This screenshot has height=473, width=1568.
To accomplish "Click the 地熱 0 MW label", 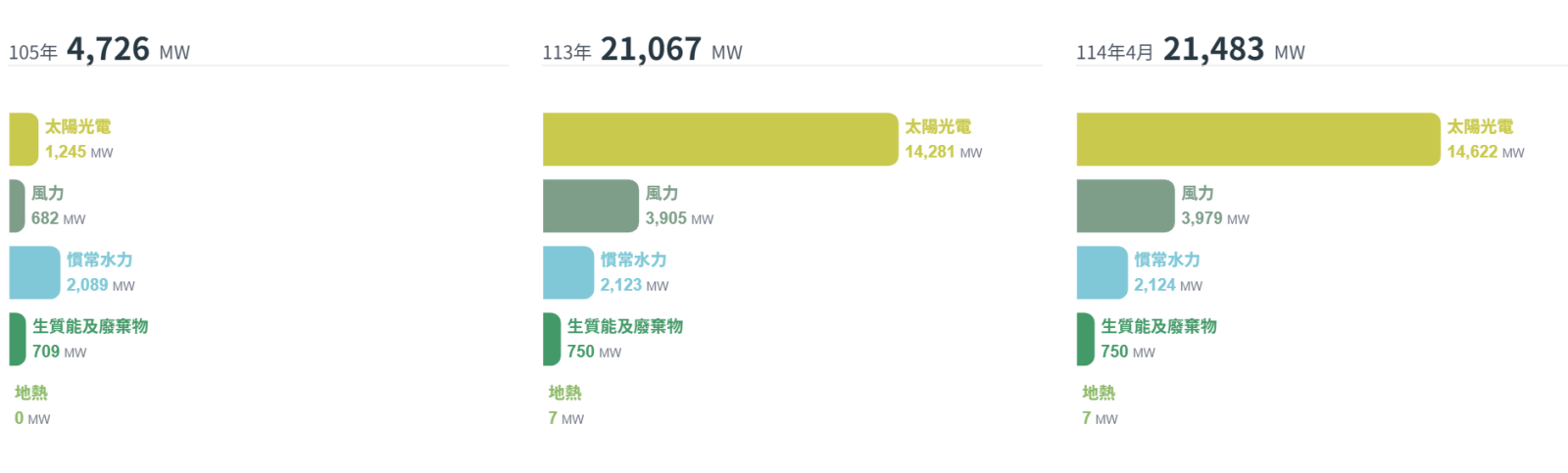I will point(31,405).
